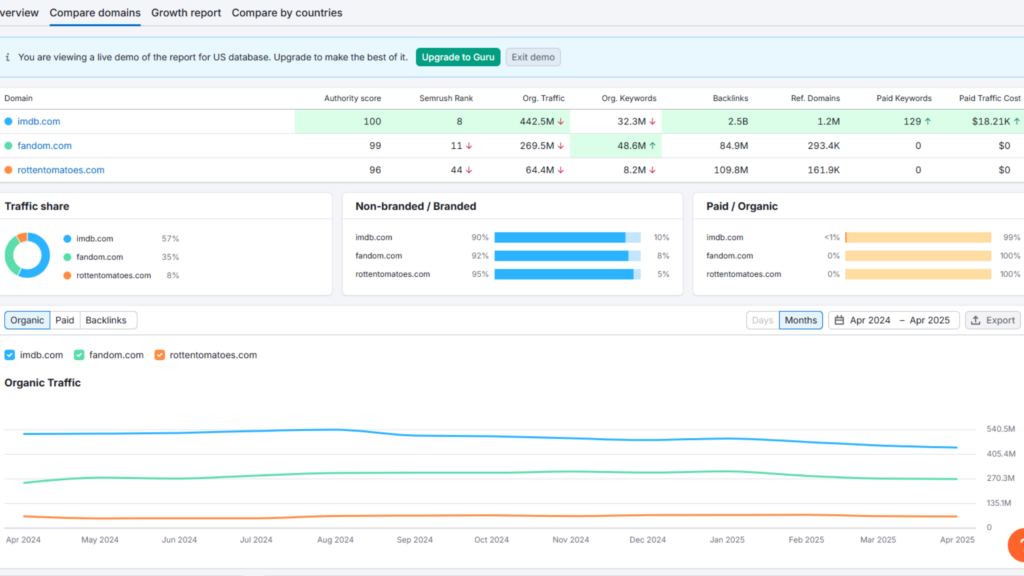1024x576 pixels.
Task: Click imdb.com's non-branded traffic bar
Action: [x=560, y=238]
